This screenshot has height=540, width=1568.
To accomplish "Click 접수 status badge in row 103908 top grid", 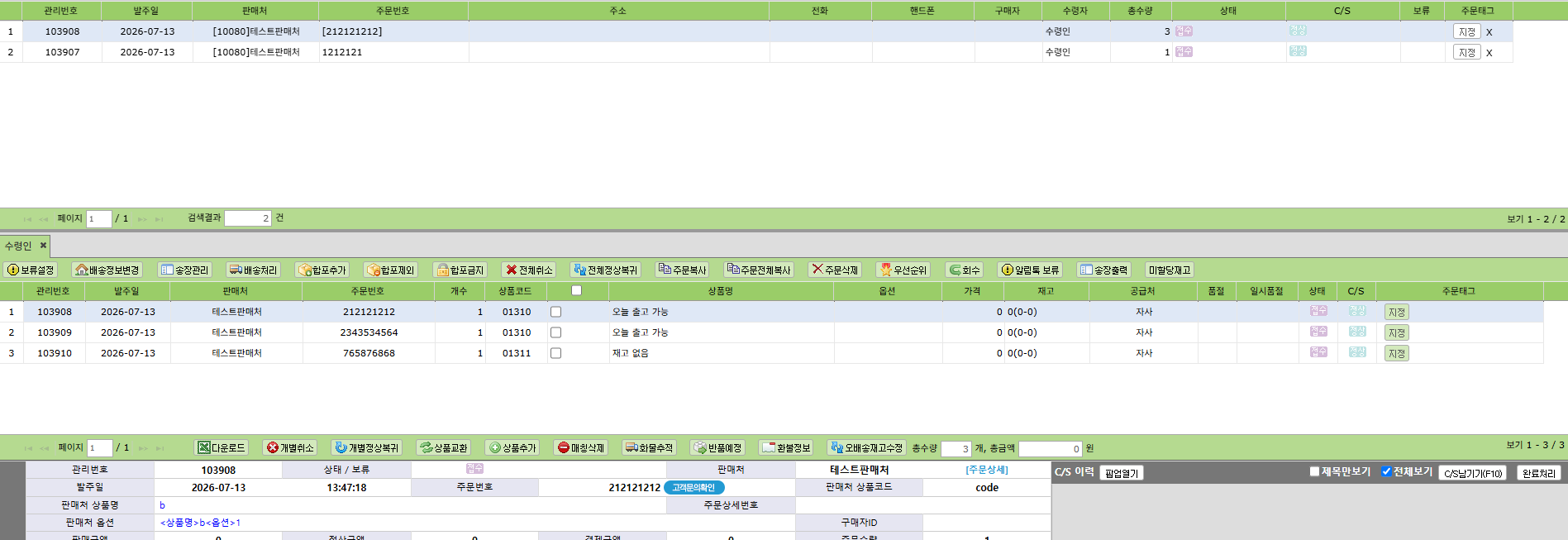I will (x=1184, y=31).
